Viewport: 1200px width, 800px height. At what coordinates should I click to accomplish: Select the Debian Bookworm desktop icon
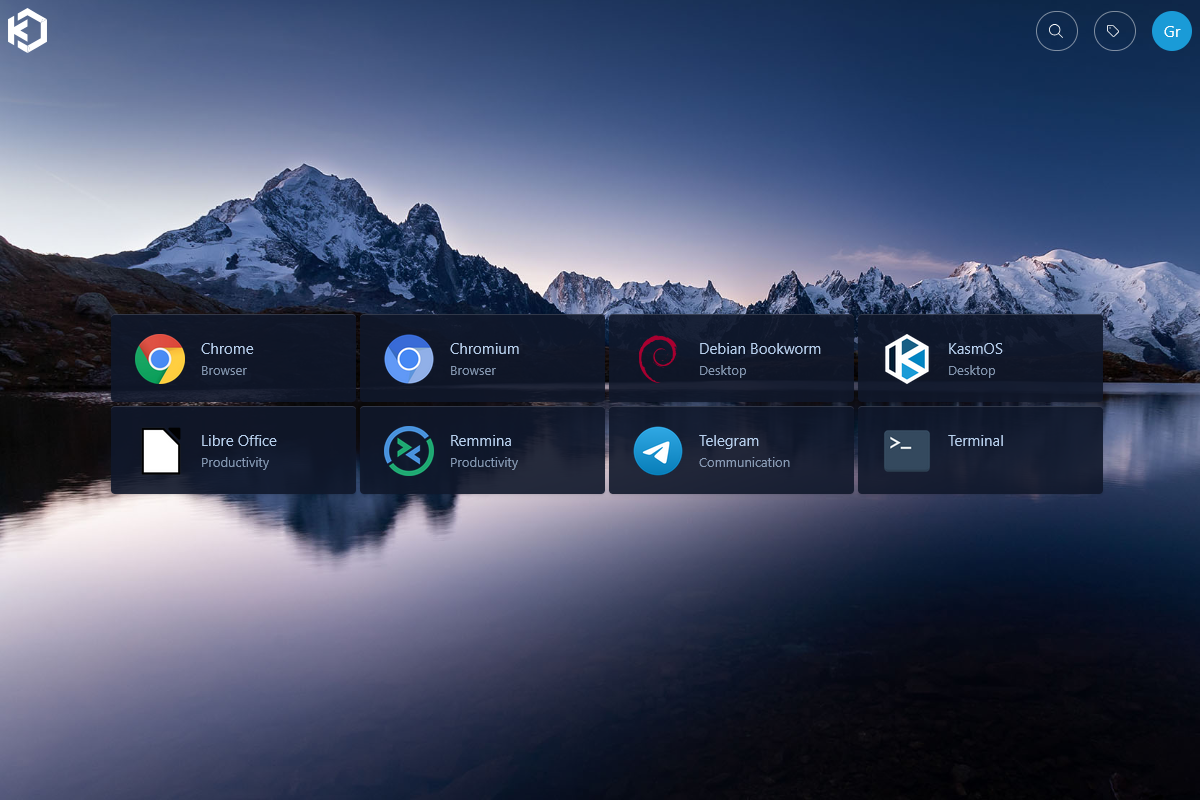point(657,359)
